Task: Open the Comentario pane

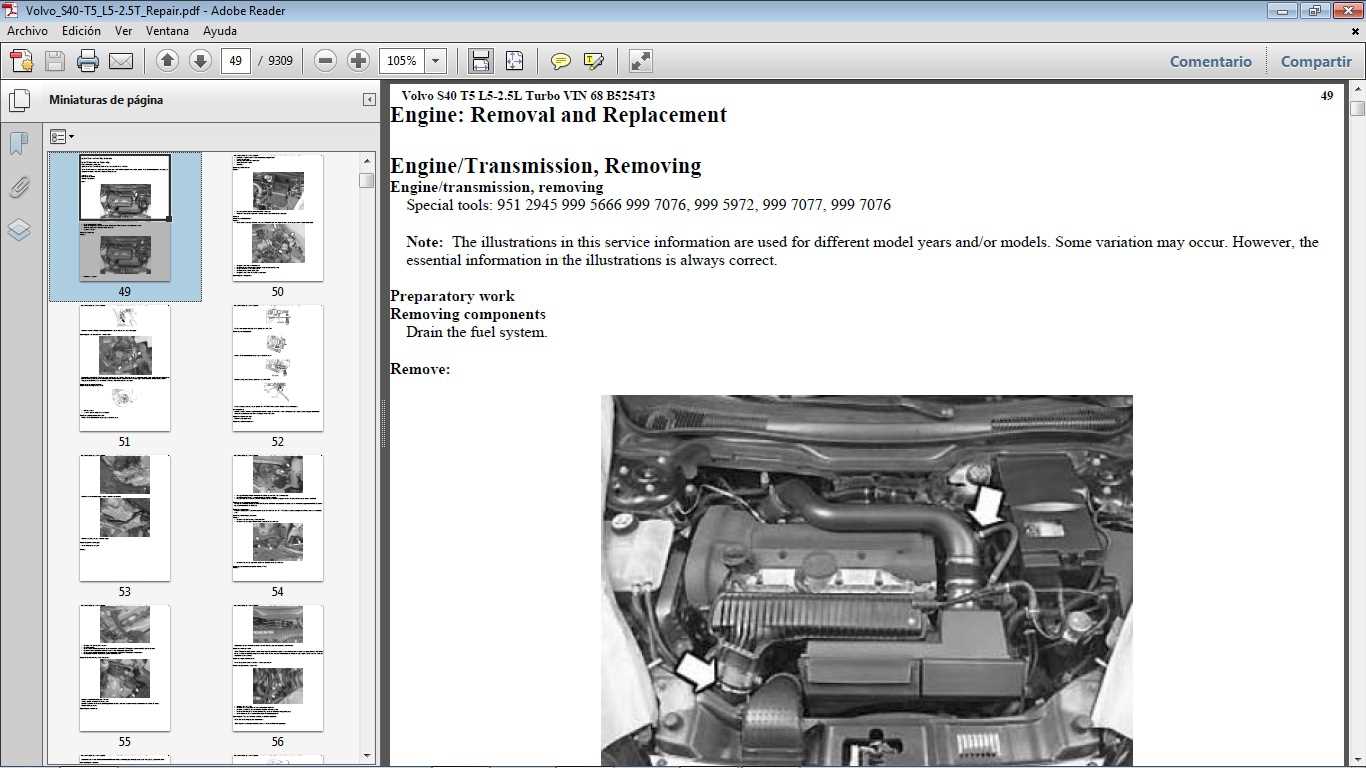Action: (1211, 61)
